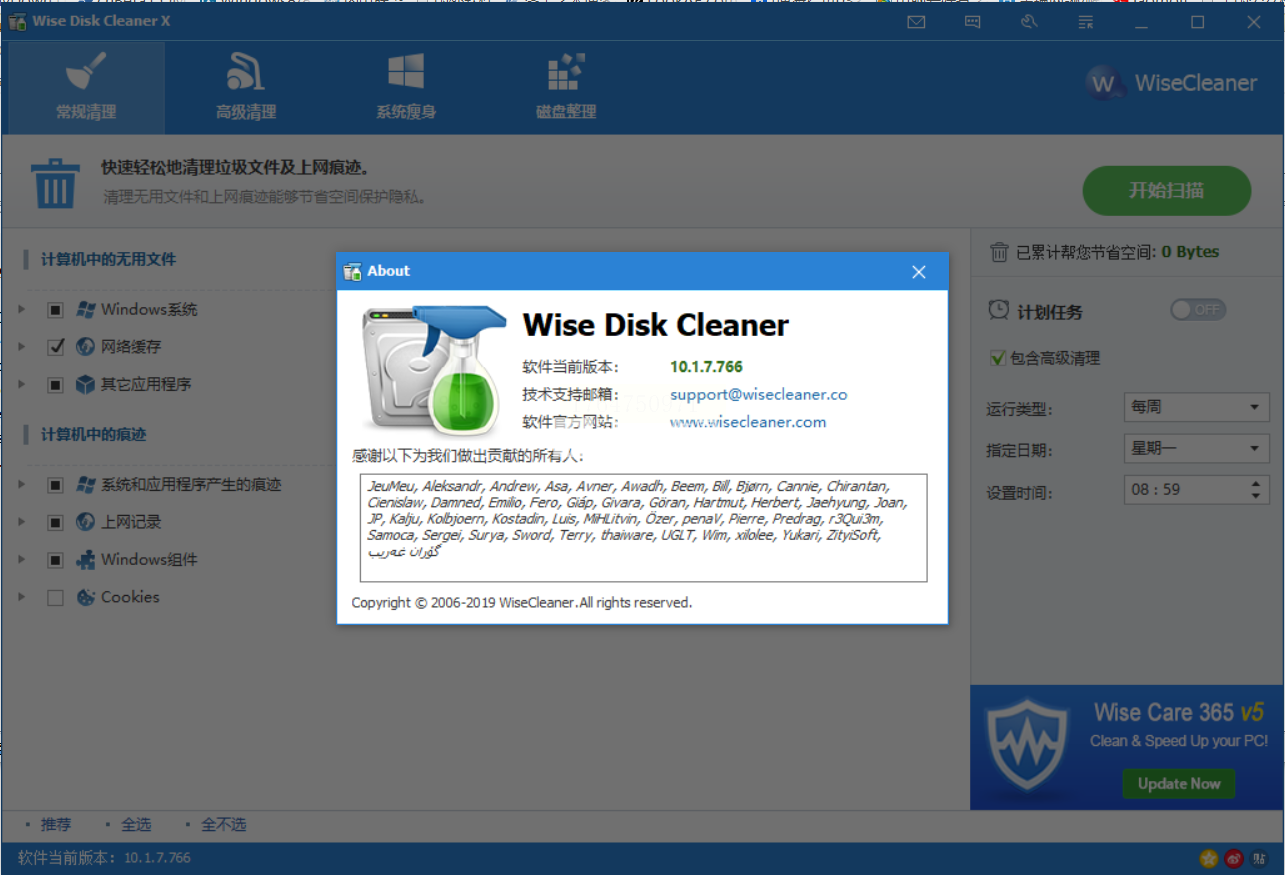Toggle the Windows组件 checkbox
This screenshot has height=875, width=1285.
point(55,560)
